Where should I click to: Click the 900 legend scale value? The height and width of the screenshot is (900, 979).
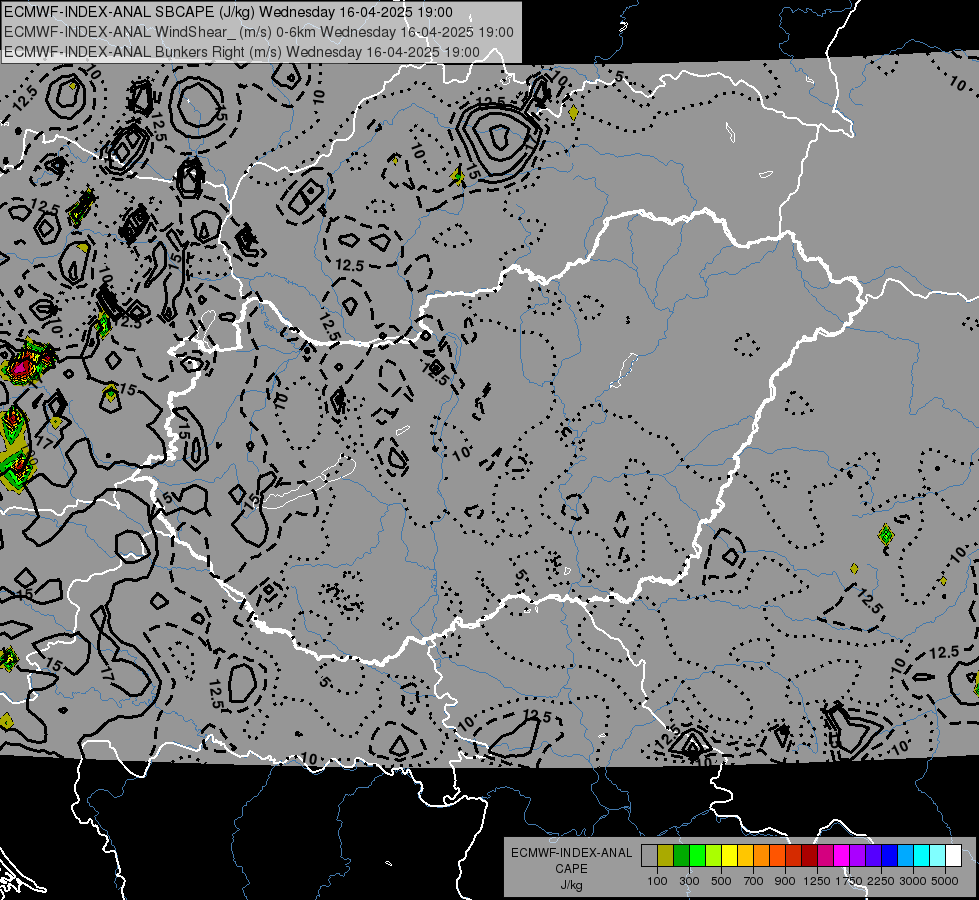point(785,881)
